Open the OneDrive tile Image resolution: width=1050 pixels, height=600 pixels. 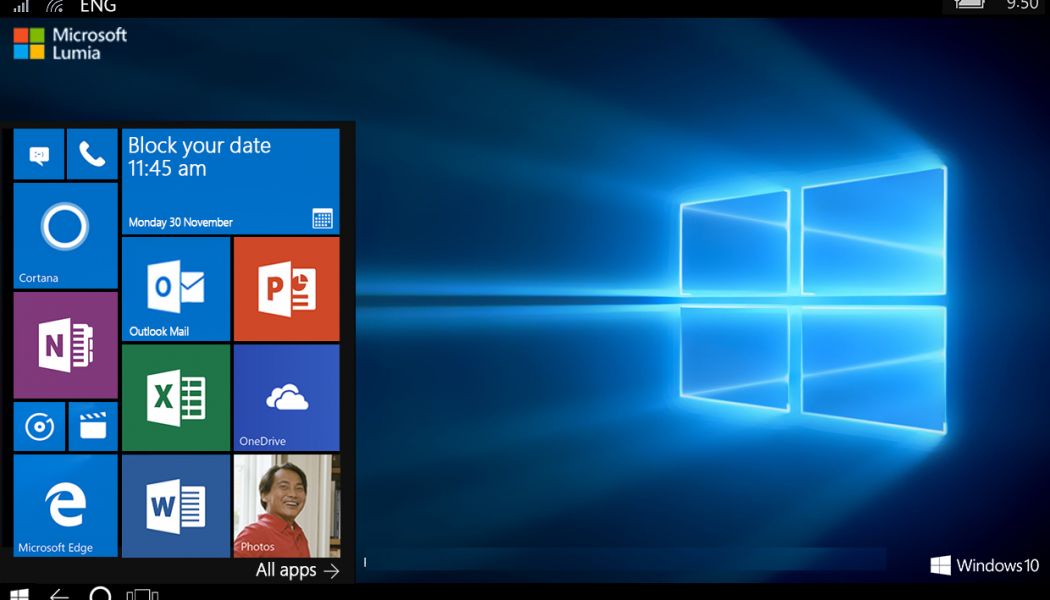286,397
